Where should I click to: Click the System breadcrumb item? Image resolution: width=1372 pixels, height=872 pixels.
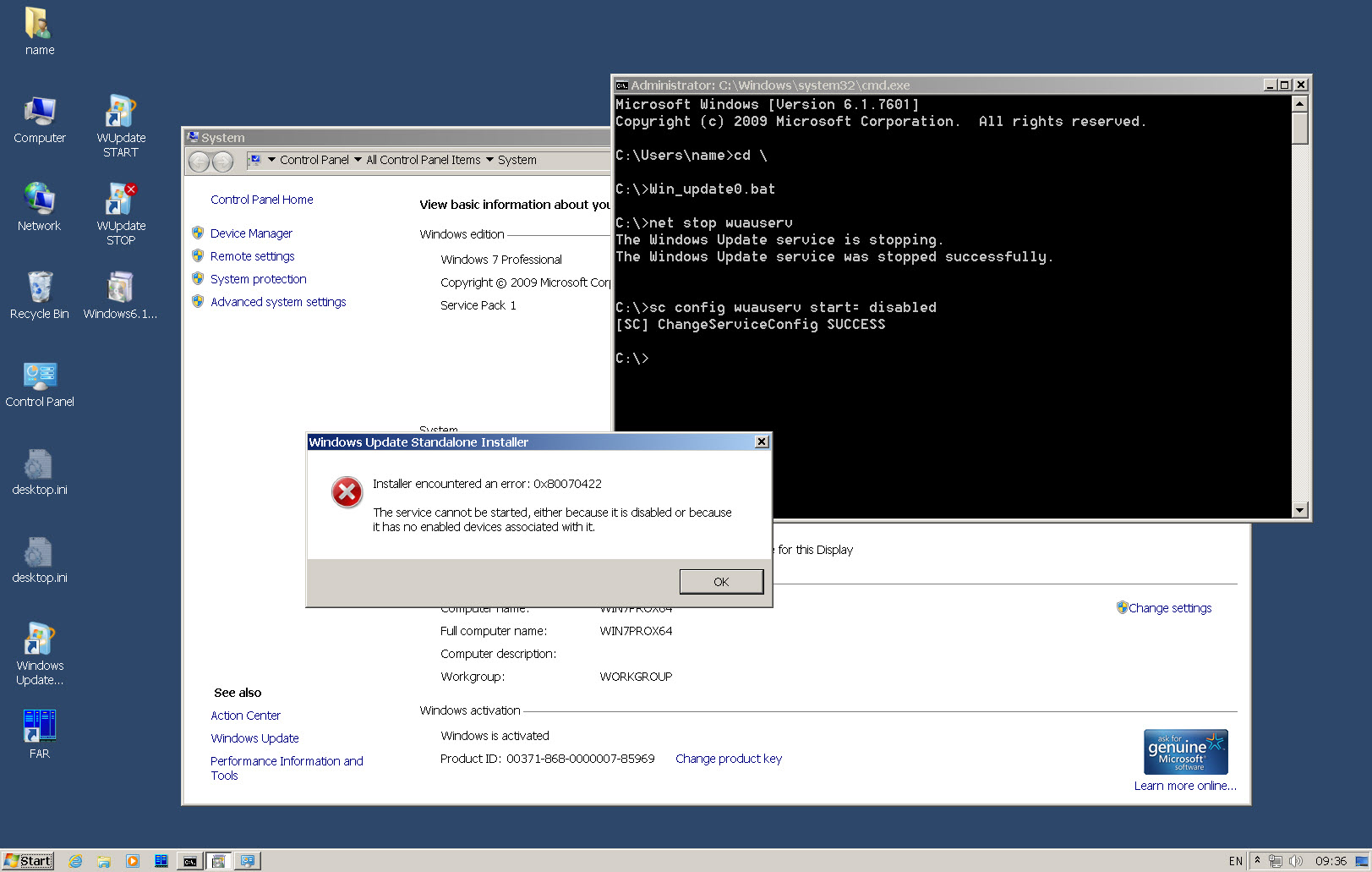pos(517,160)
